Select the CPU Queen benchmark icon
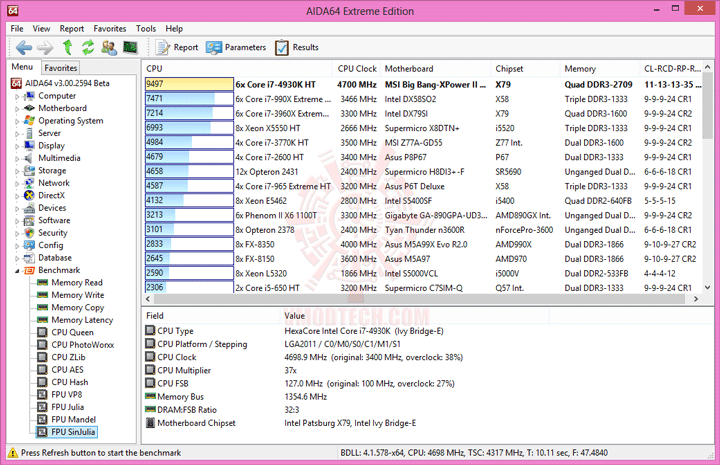This screenshot has height=465, width=720. click(x=42, y=332)
